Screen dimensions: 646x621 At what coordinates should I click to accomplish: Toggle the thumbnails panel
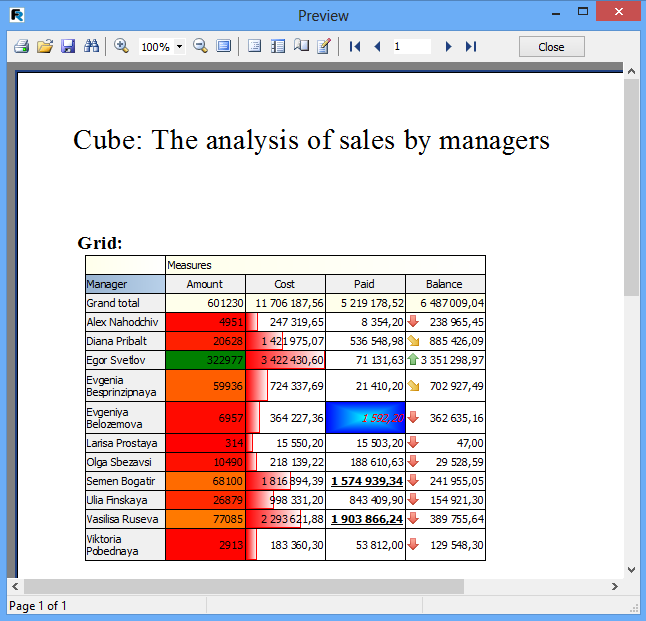[278, 47]
